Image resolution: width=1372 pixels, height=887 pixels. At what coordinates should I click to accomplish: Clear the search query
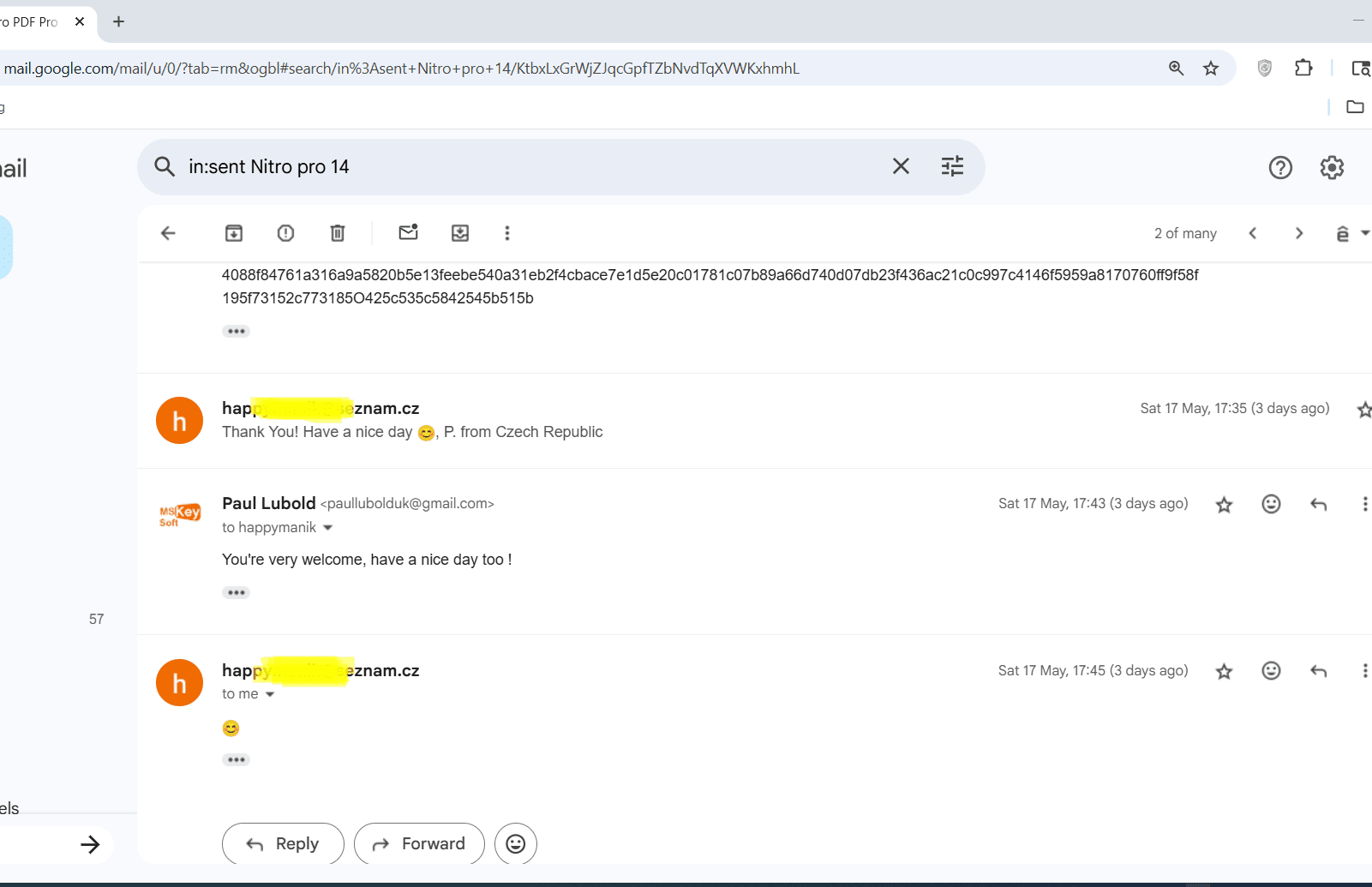[x=901, y=166]
